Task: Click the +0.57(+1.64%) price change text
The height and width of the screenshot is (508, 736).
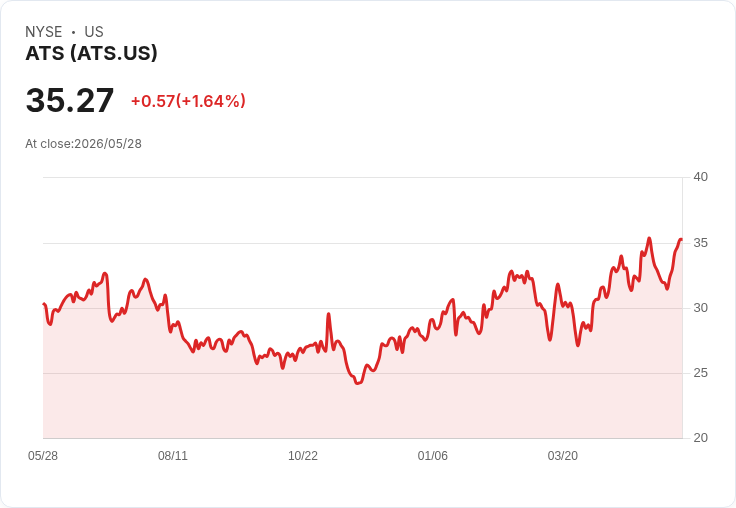Action: click(x=188, y=101)
